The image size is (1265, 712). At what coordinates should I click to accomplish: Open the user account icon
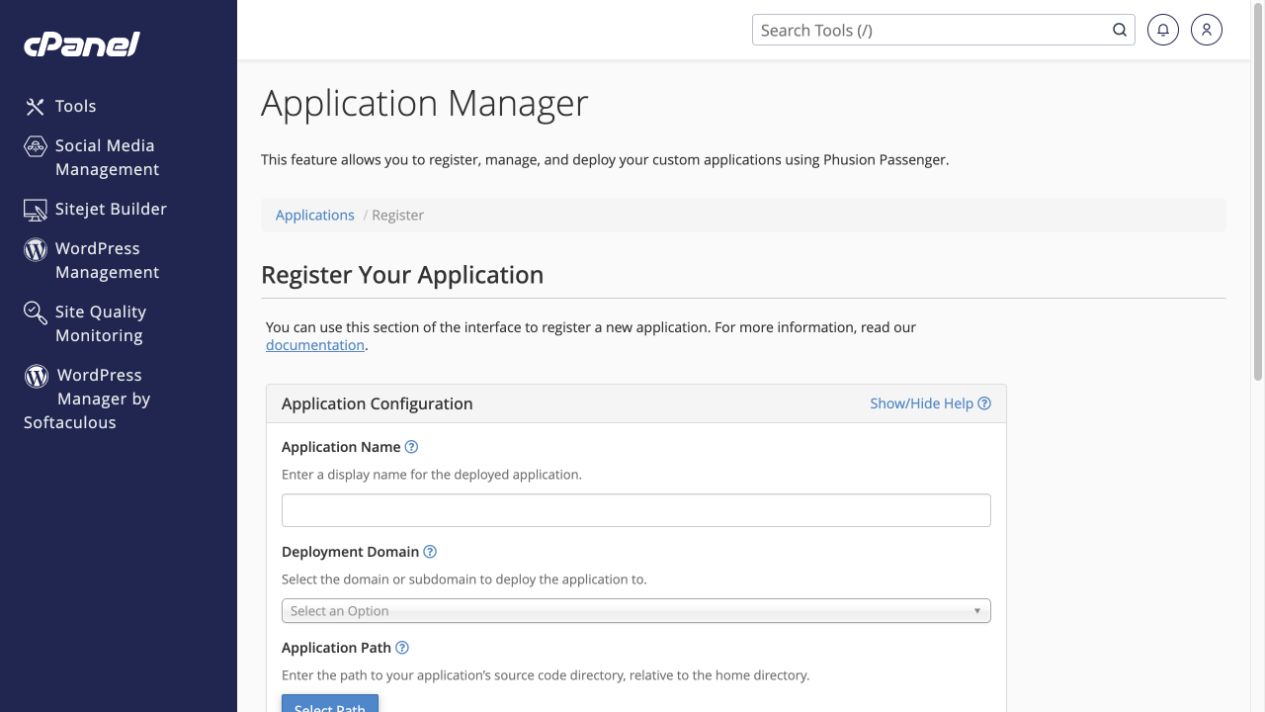(x=1207, y=30)
